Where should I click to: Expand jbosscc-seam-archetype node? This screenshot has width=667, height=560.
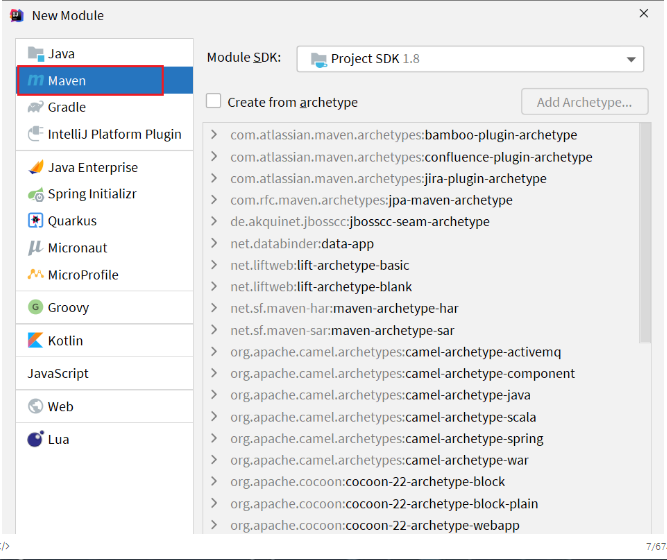[x=214, y=221]
